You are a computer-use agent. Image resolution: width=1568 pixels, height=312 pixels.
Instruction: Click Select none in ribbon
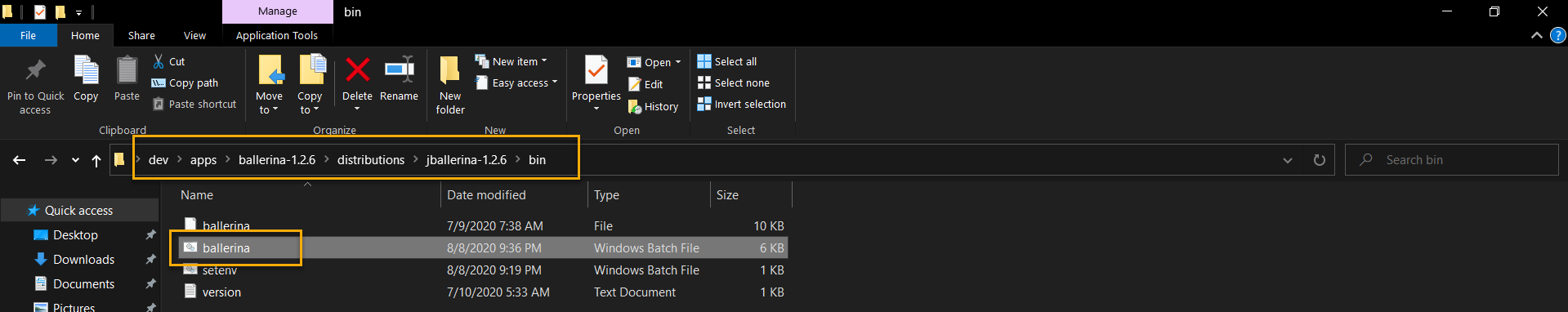(734, 82)
